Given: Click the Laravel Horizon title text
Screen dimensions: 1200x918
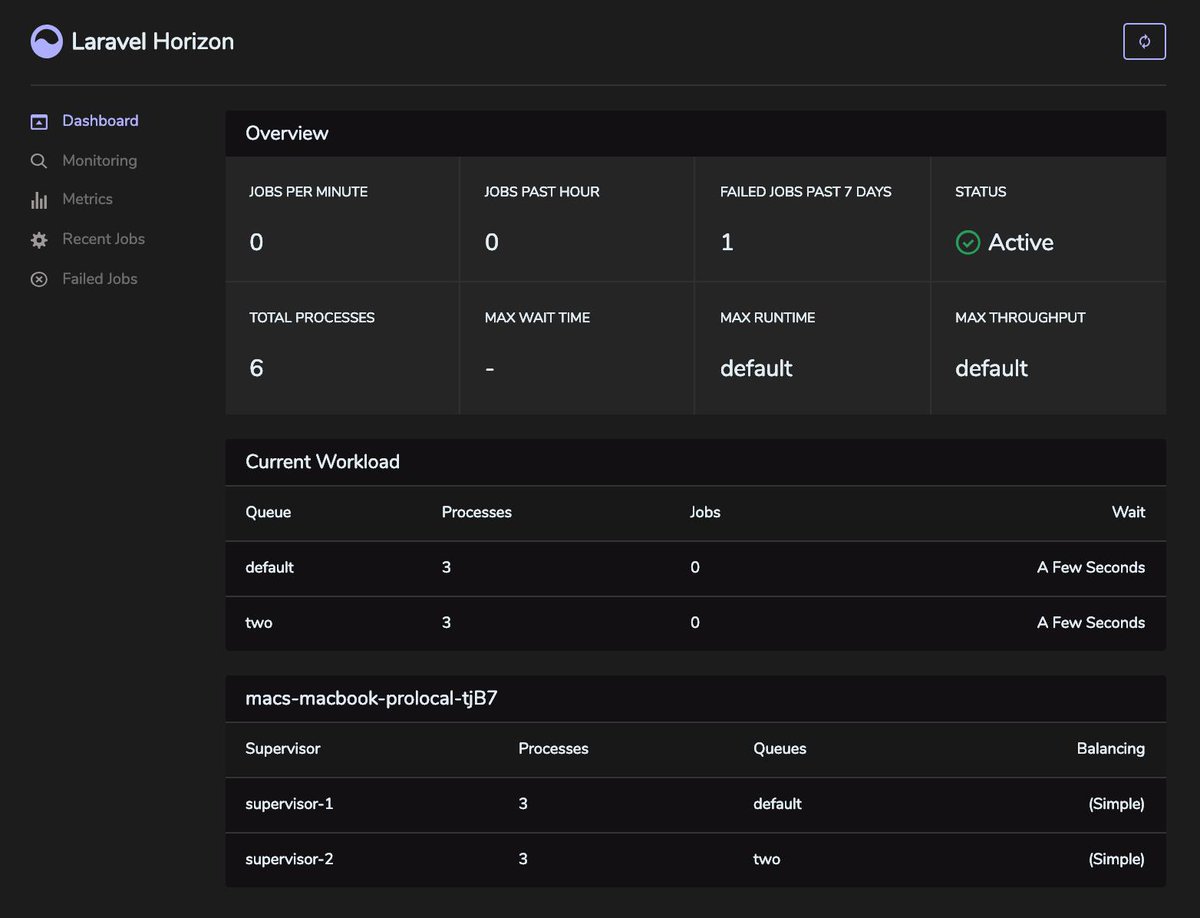Looking at the screenshot, I should (153, 42).
